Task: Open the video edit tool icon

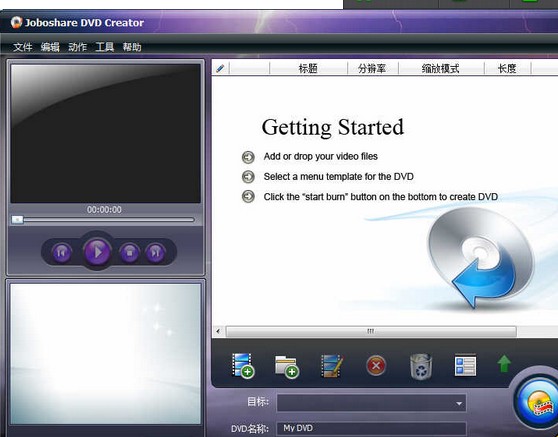Action: pyautogui.click(x=332, y=365)
